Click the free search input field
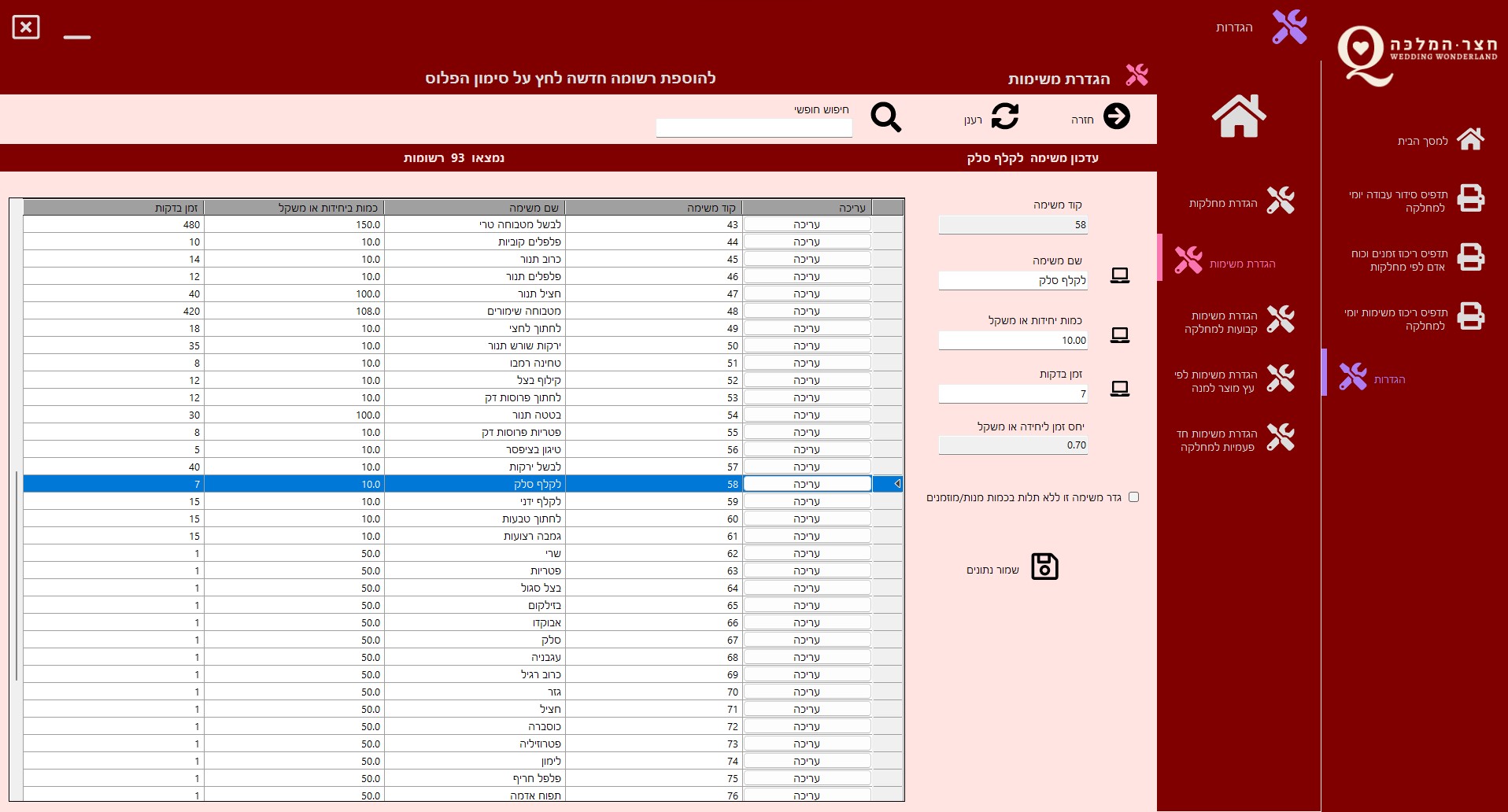Image resolution: width=1508 pixels, height=812 pixels. [x=754, y=127]
